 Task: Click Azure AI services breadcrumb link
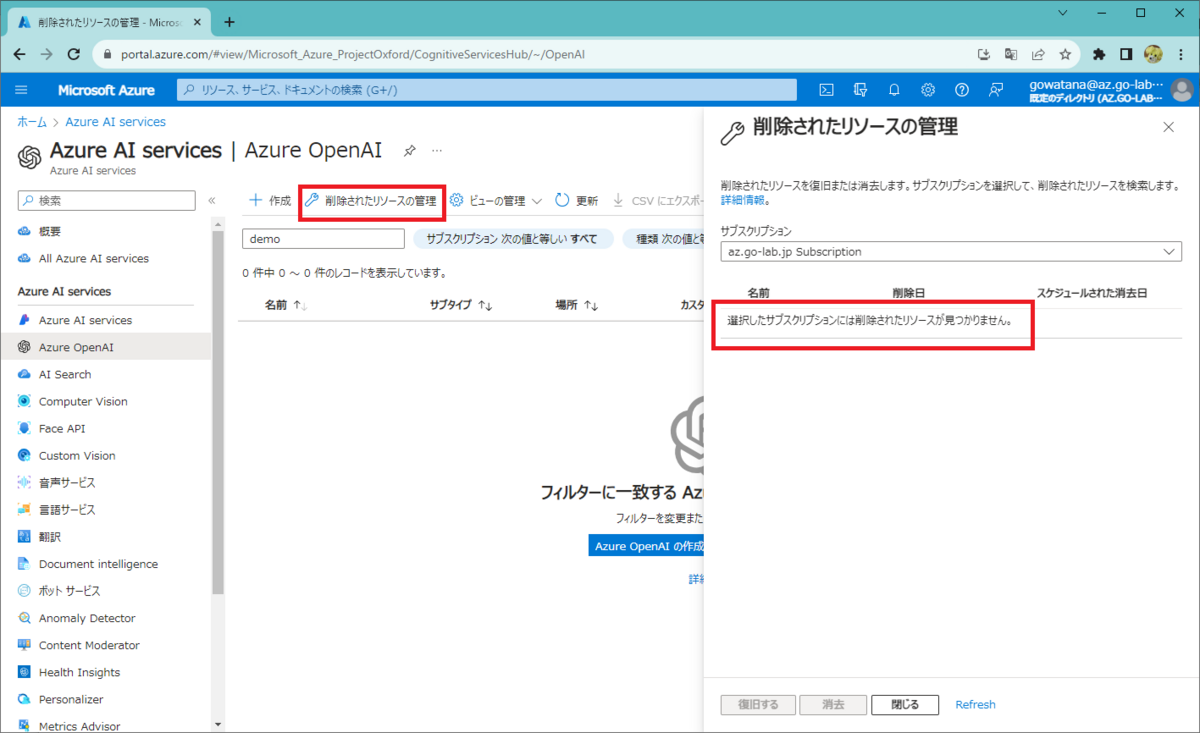[x=115, y=122]
